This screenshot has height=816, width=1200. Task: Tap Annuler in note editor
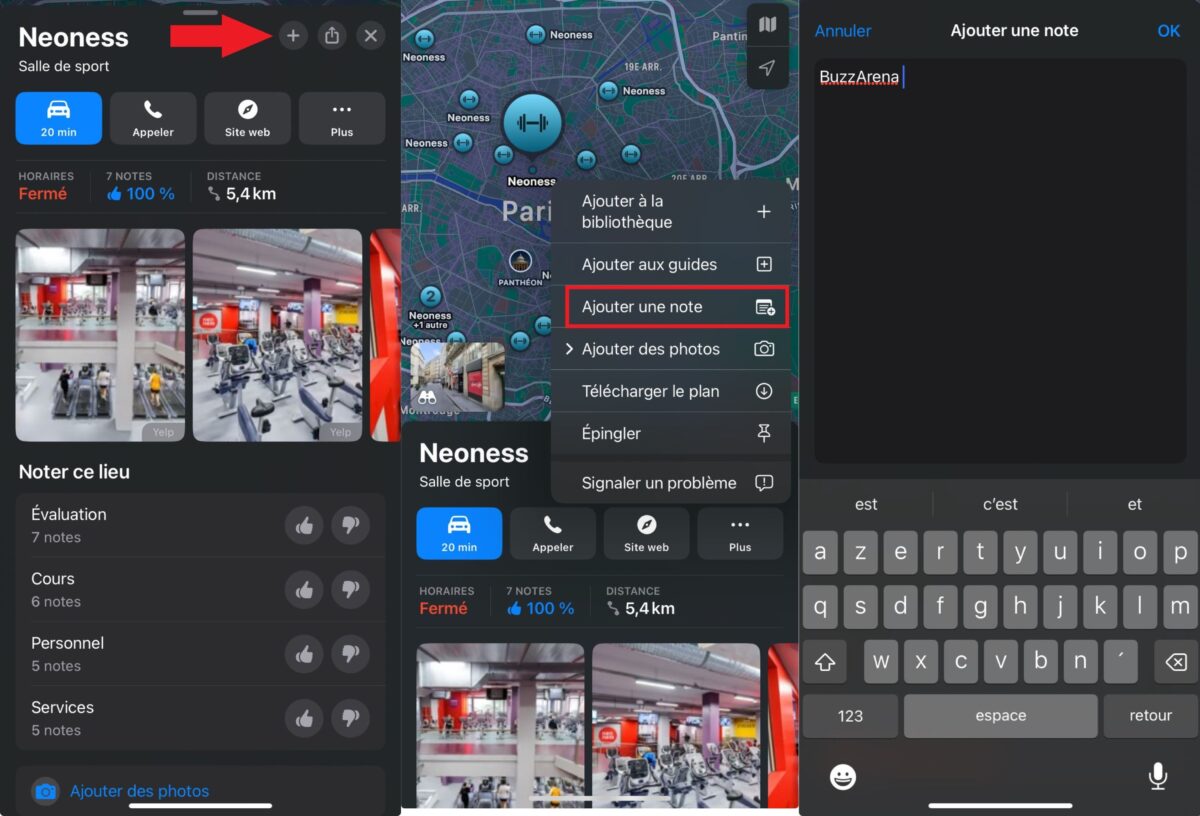click(x=842, y=31)
